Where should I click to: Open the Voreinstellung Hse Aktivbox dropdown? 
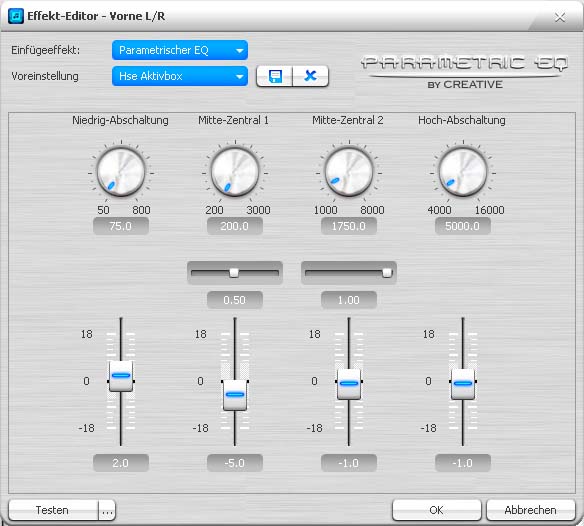(180, 76)
